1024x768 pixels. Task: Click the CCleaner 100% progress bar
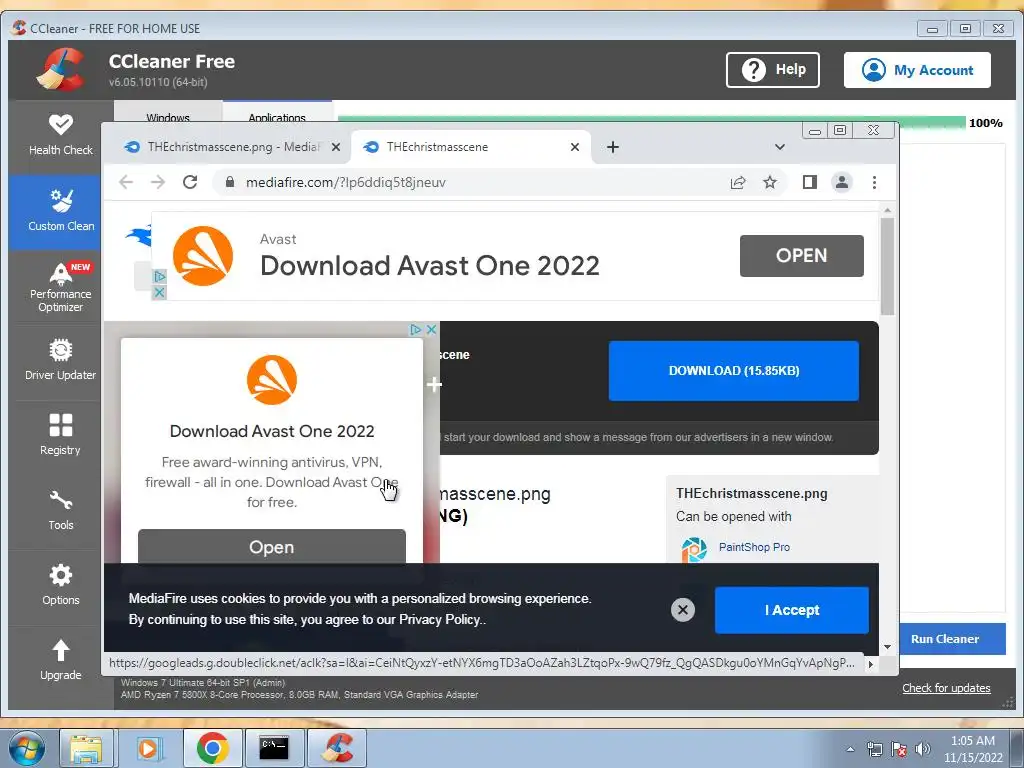point(651,122)
